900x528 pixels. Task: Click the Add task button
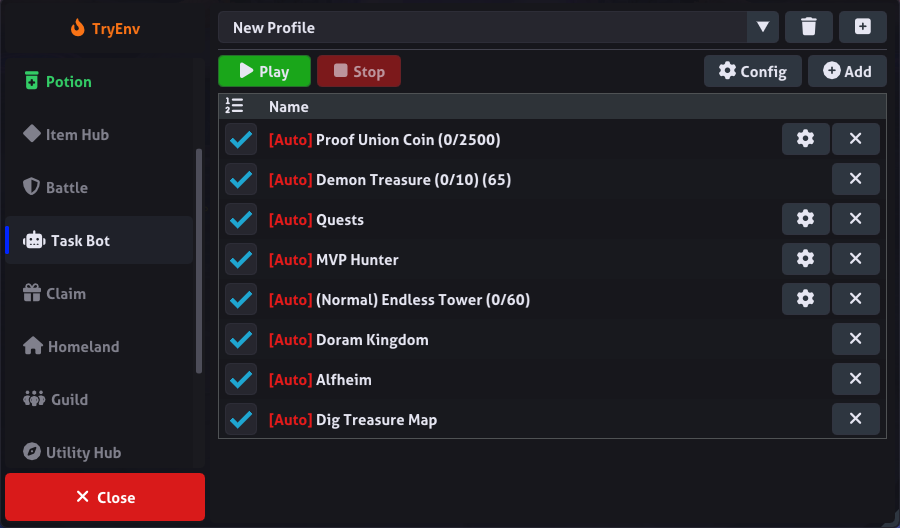click(x=847, y=71)
